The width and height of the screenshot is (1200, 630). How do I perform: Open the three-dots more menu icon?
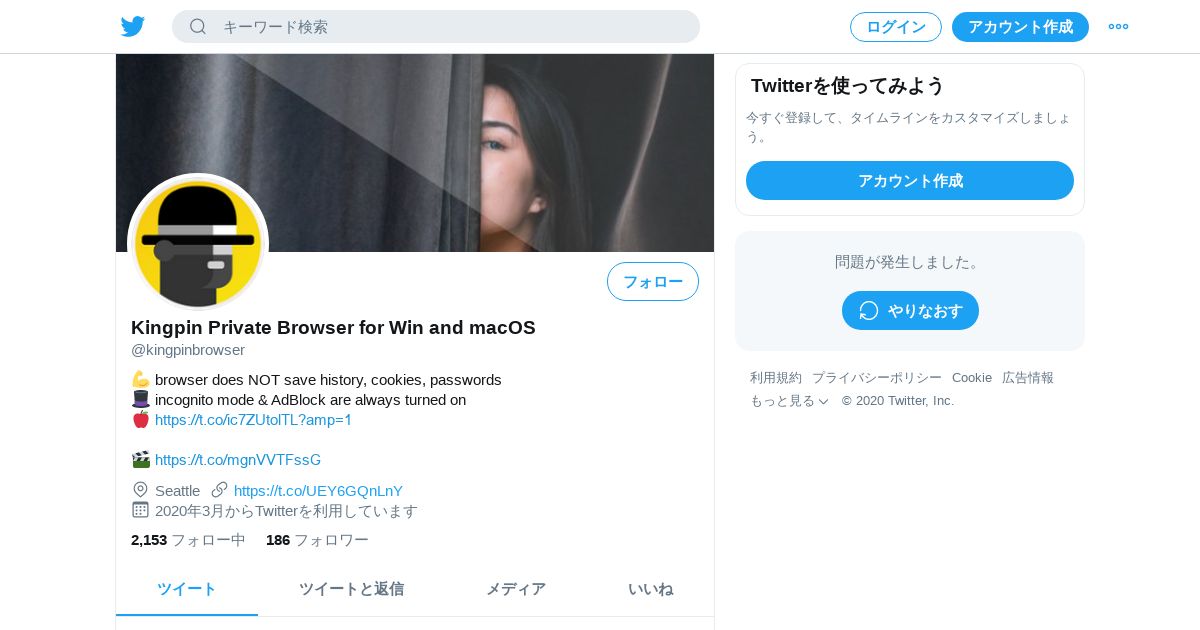click(x=1118, y=26)
